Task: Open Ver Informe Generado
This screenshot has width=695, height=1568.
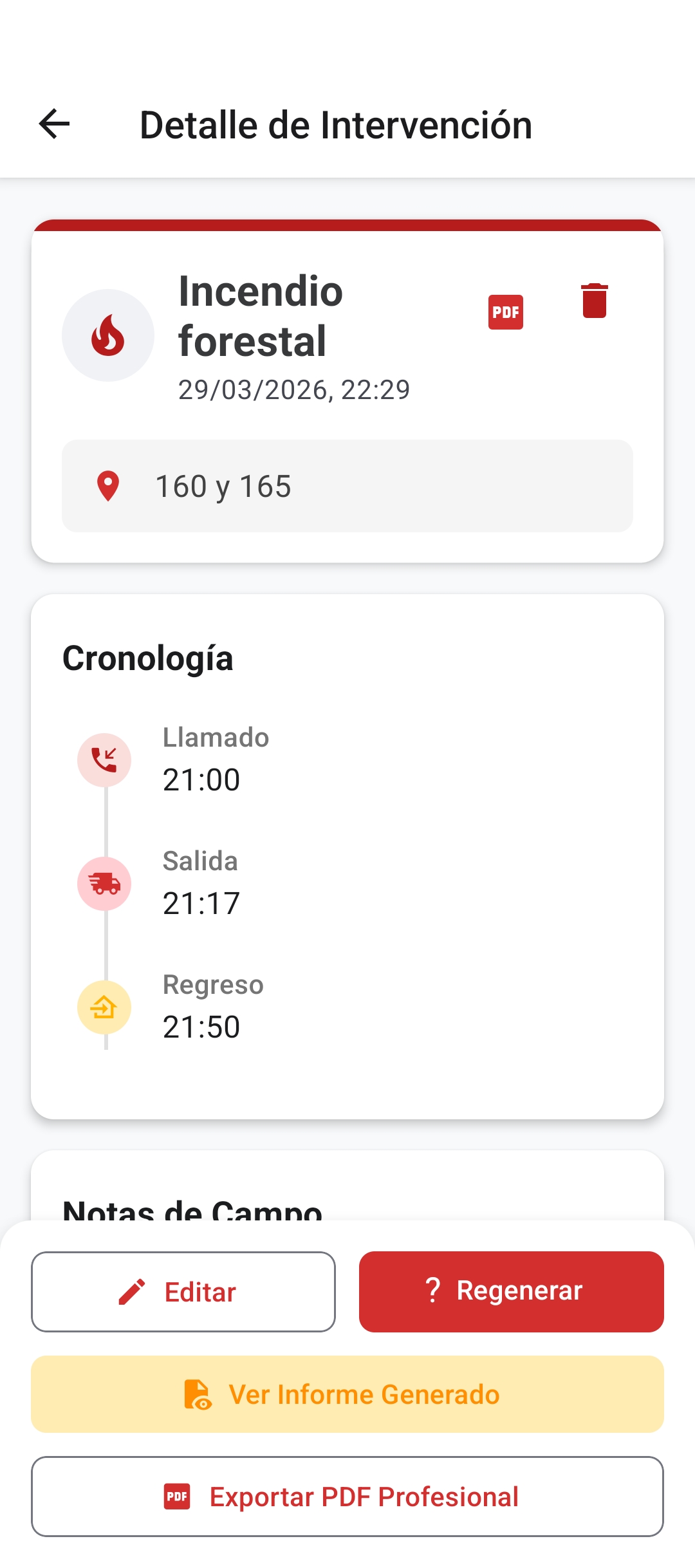Action: [347, 1394]
